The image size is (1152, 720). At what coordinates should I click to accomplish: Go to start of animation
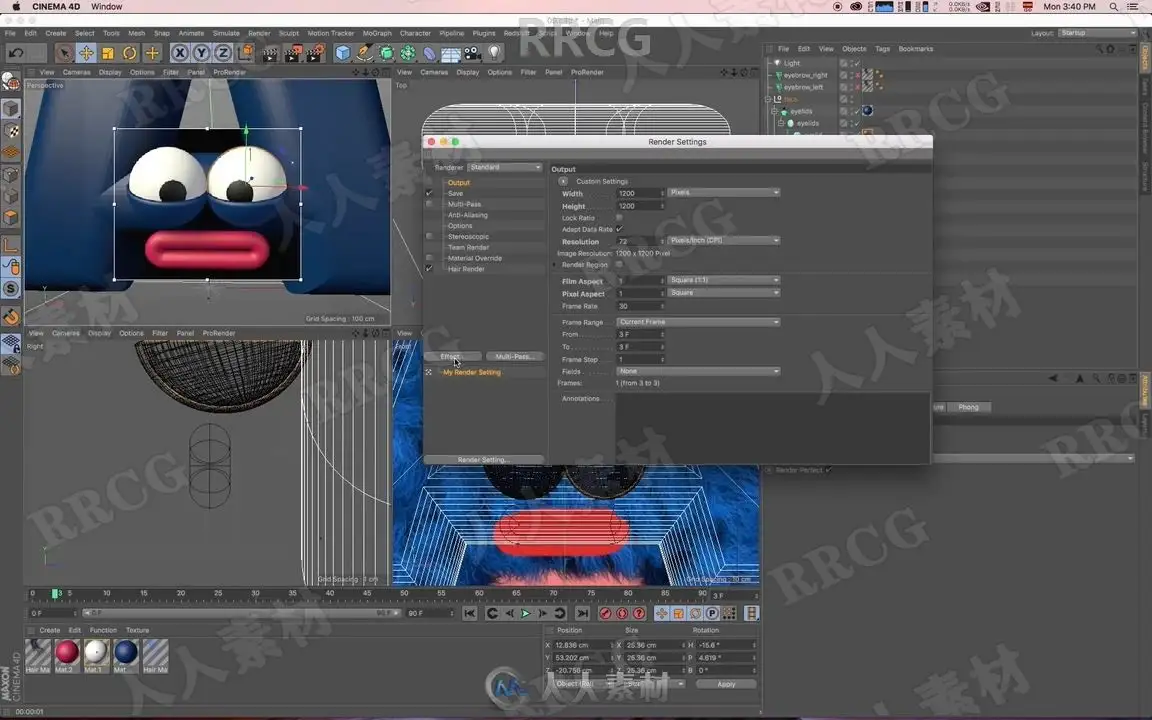tap(470, 613)
